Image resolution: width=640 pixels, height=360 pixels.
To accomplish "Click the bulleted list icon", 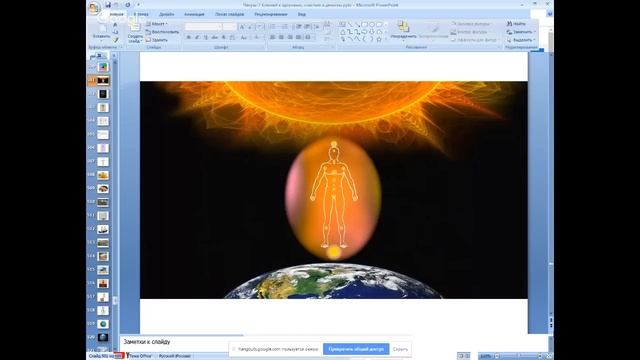I will (x=274, y=27).
